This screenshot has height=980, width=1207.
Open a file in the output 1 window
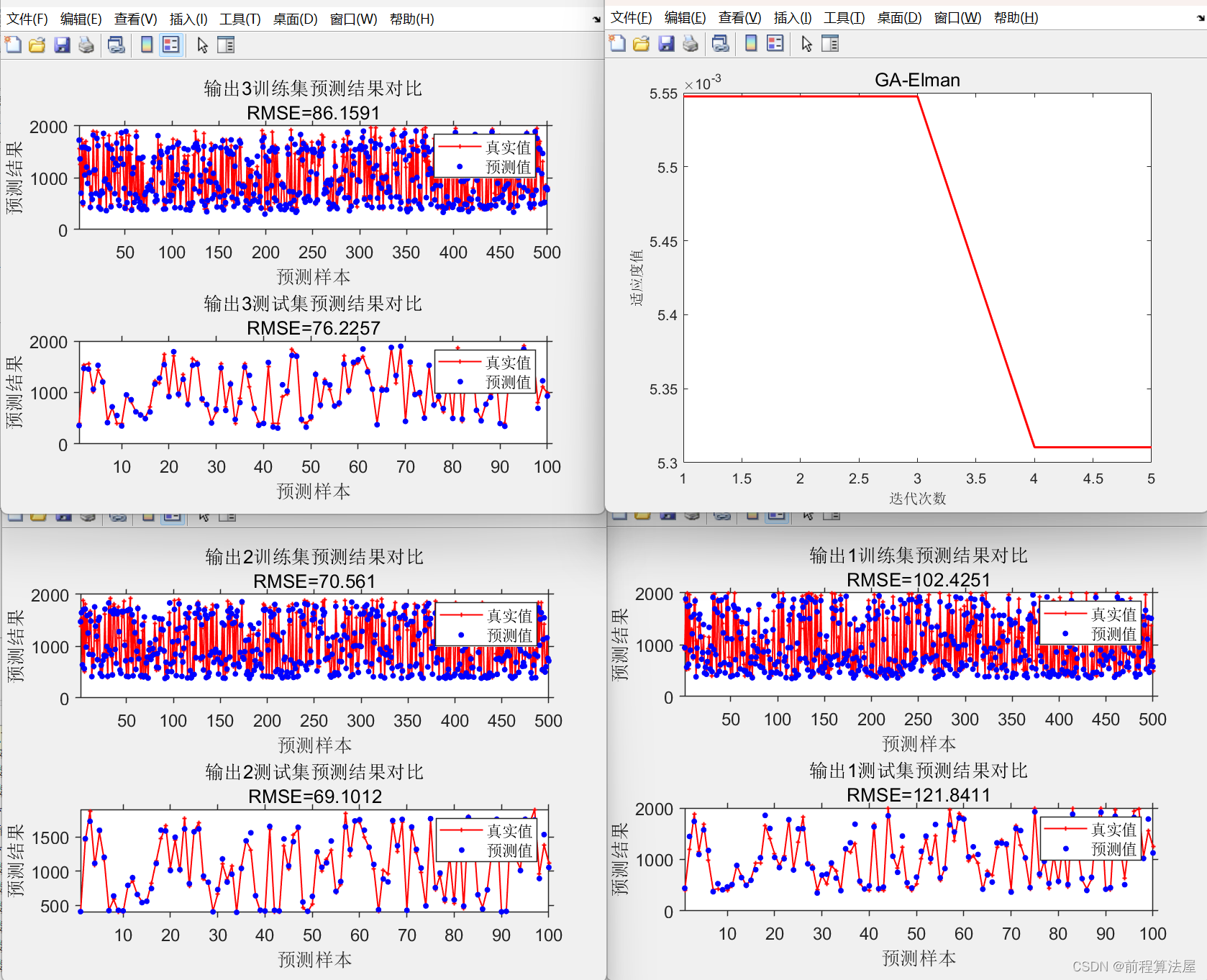coord(642,516)
